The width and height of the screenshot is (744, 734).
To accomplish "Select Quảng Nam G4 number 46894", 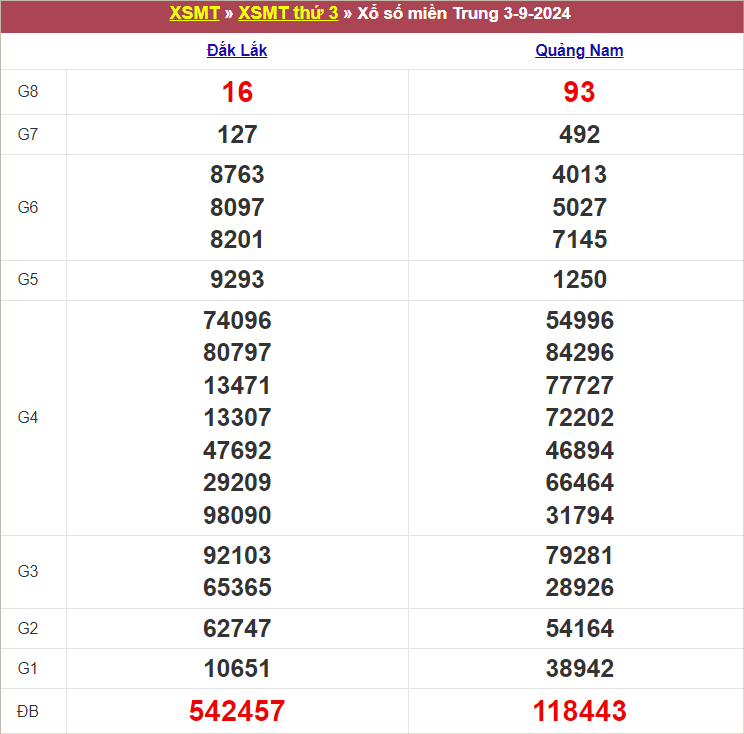I will [579, 450].
